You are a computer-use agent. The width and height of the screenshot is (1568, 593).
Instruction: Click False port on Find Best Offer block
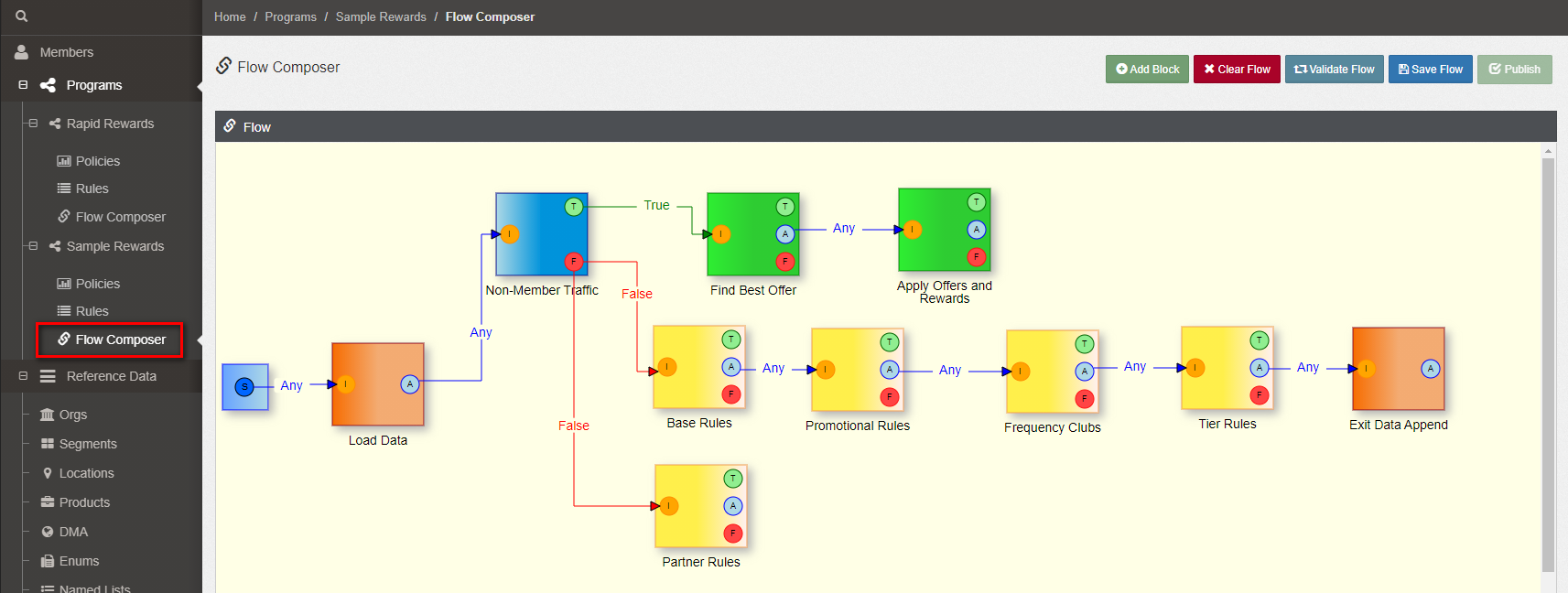point(784,262)
